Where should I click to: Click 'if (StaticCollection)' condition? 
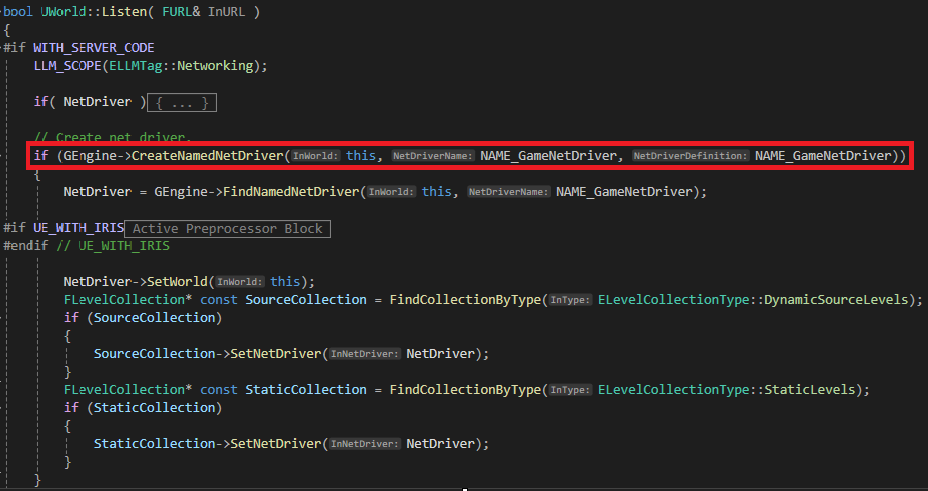click(x=143, y=408)
